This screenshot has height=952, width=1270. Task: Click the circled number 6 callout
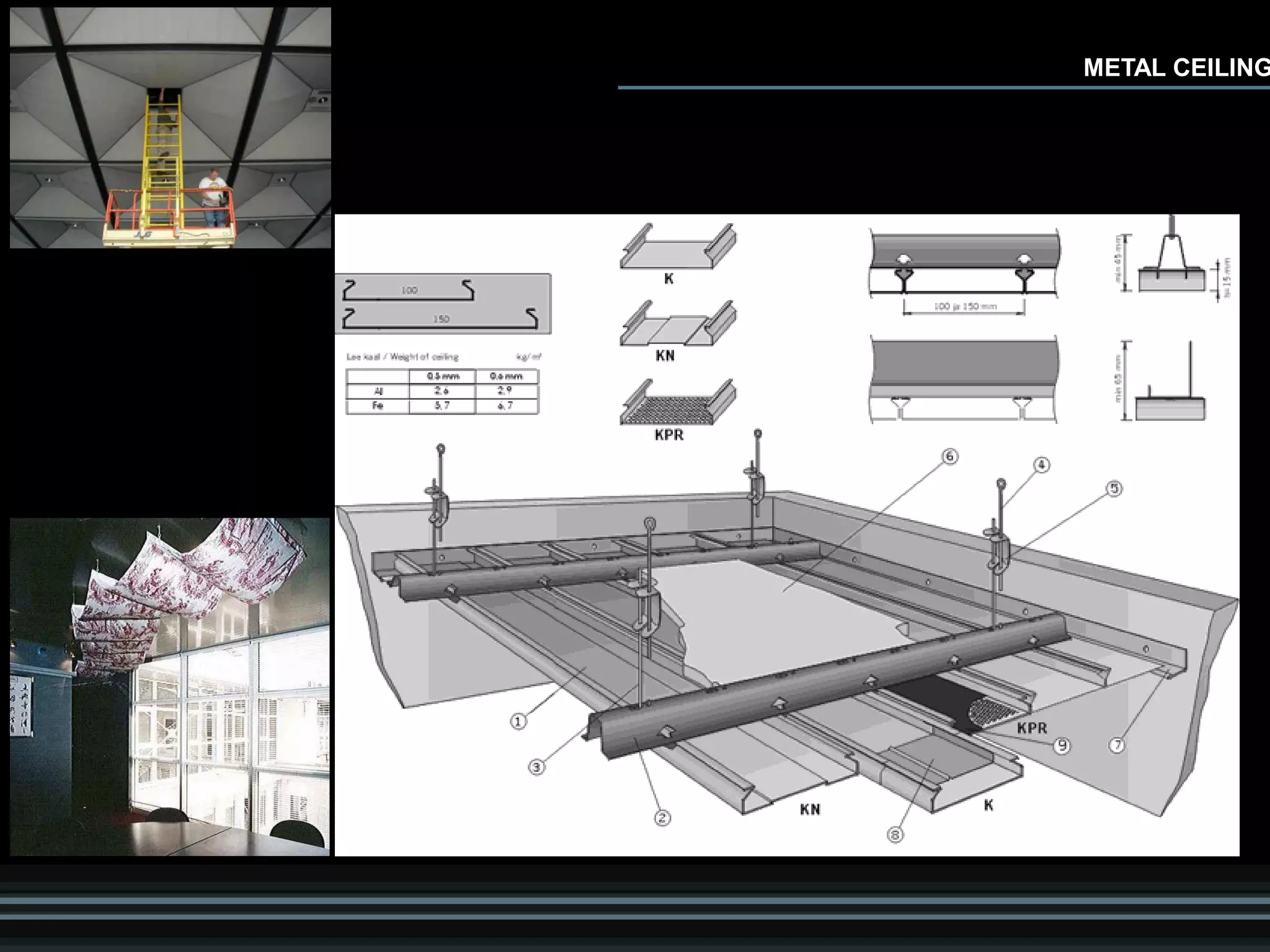coord(949,457)
